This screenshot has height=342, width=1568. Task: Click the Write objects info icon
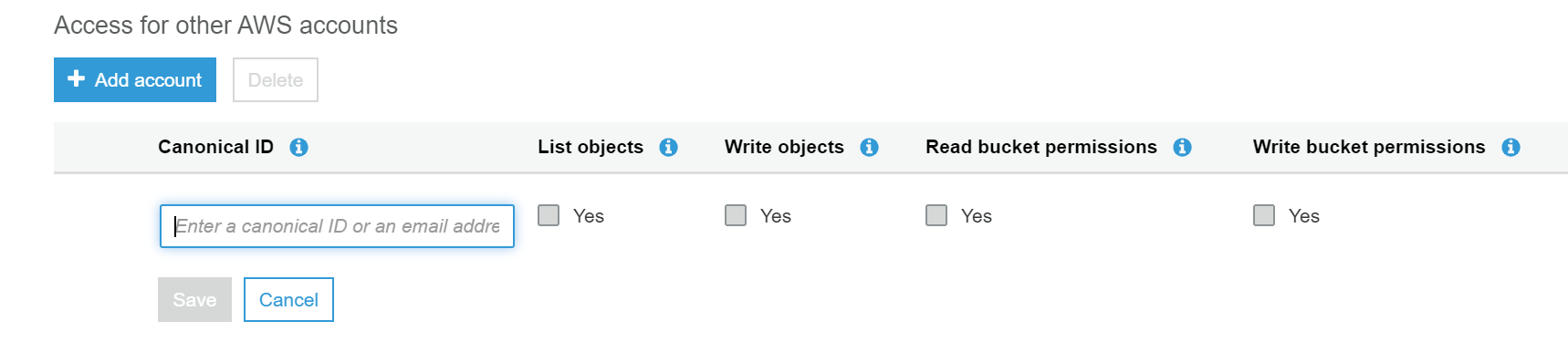[x=869, y=147]
